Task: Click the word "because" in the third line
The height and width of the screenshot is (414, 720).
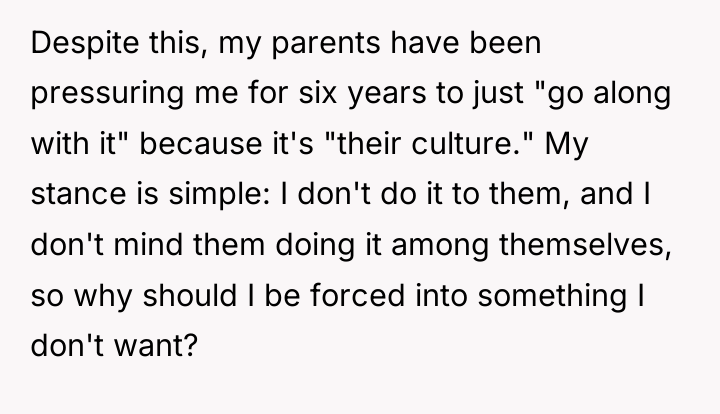Action: click(201, 144)
